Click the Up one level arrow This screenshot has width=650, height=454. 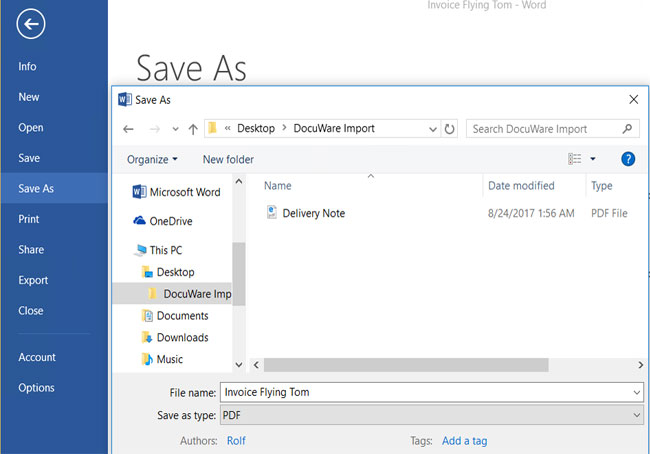click(193, 129)
